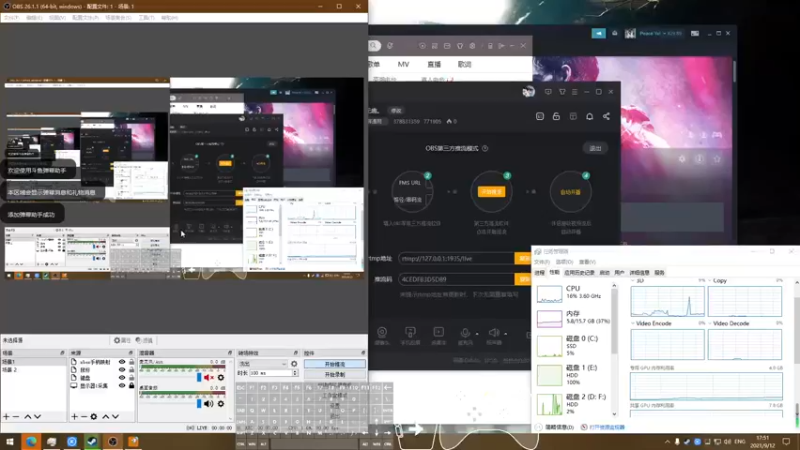This screenshot has width=800, height=450.
Task: Click the unlock icon in streaming app toolbar
Action: click(556, 116)
